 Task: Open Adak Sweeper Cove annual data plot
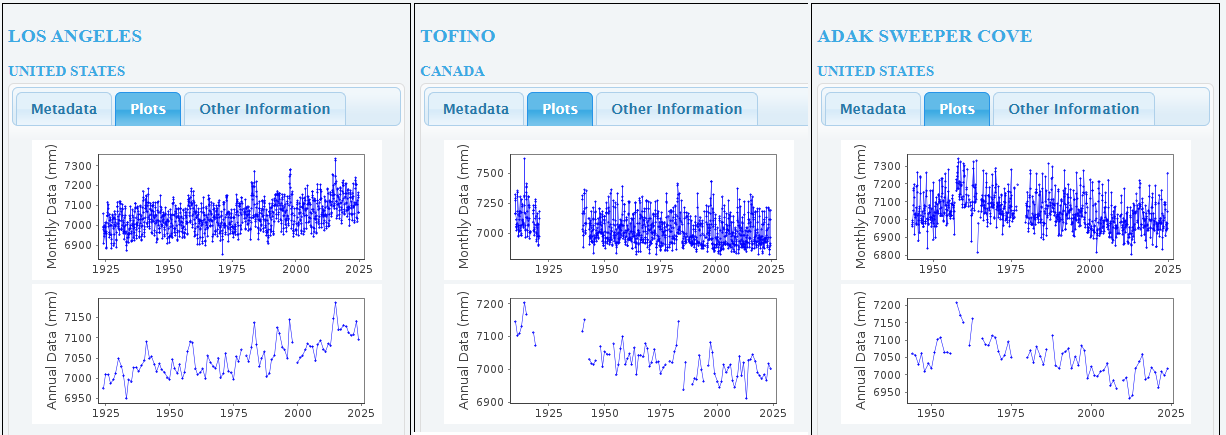(1016, 354)
